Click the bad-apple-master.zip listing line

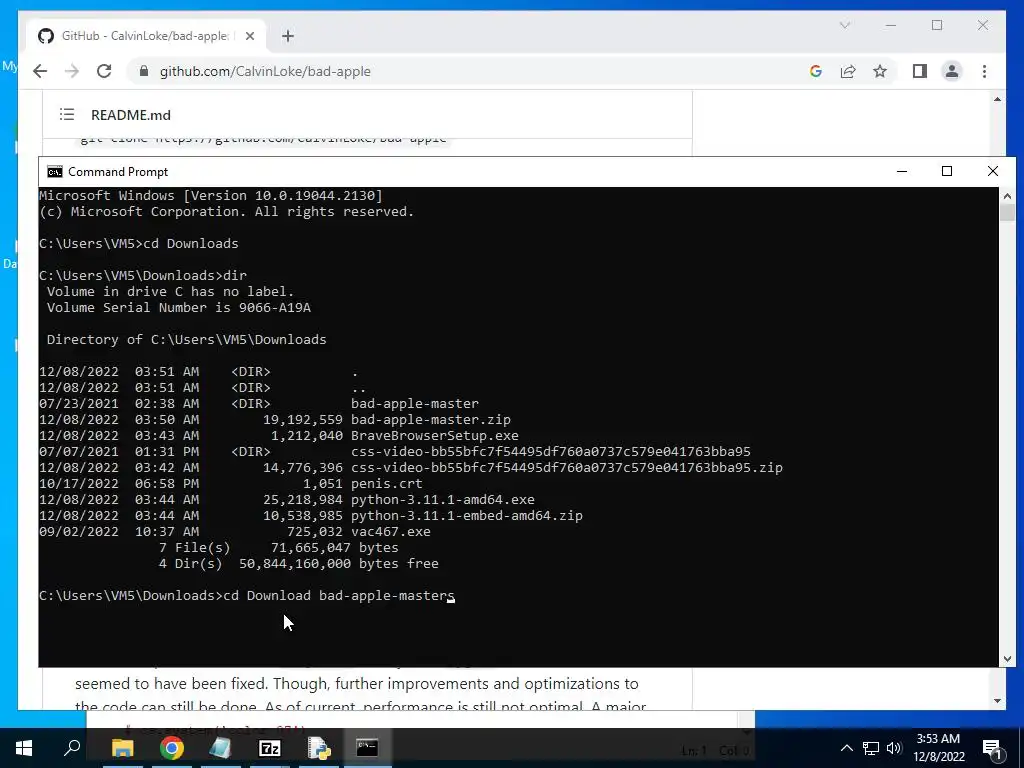[x=275, y=420]
